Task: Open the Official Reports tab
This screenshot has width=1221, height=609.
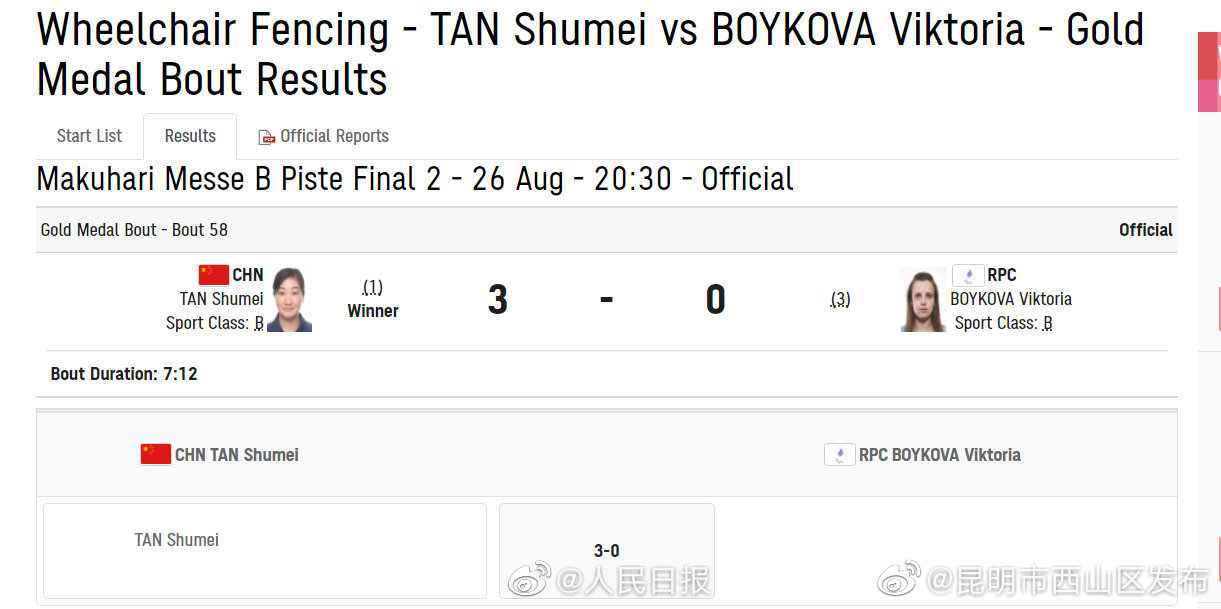Action: tap(334, 136)
